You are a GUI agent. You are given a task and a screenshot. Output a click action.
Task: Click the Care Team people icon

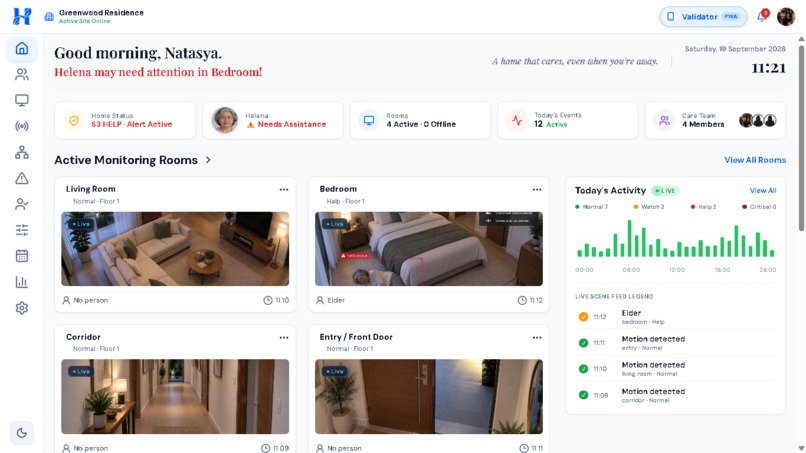point(664,120)
